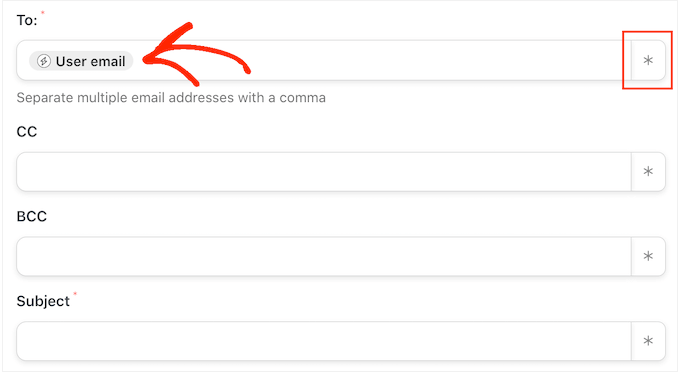Select the User email token chip

click(x=81, y=61)
